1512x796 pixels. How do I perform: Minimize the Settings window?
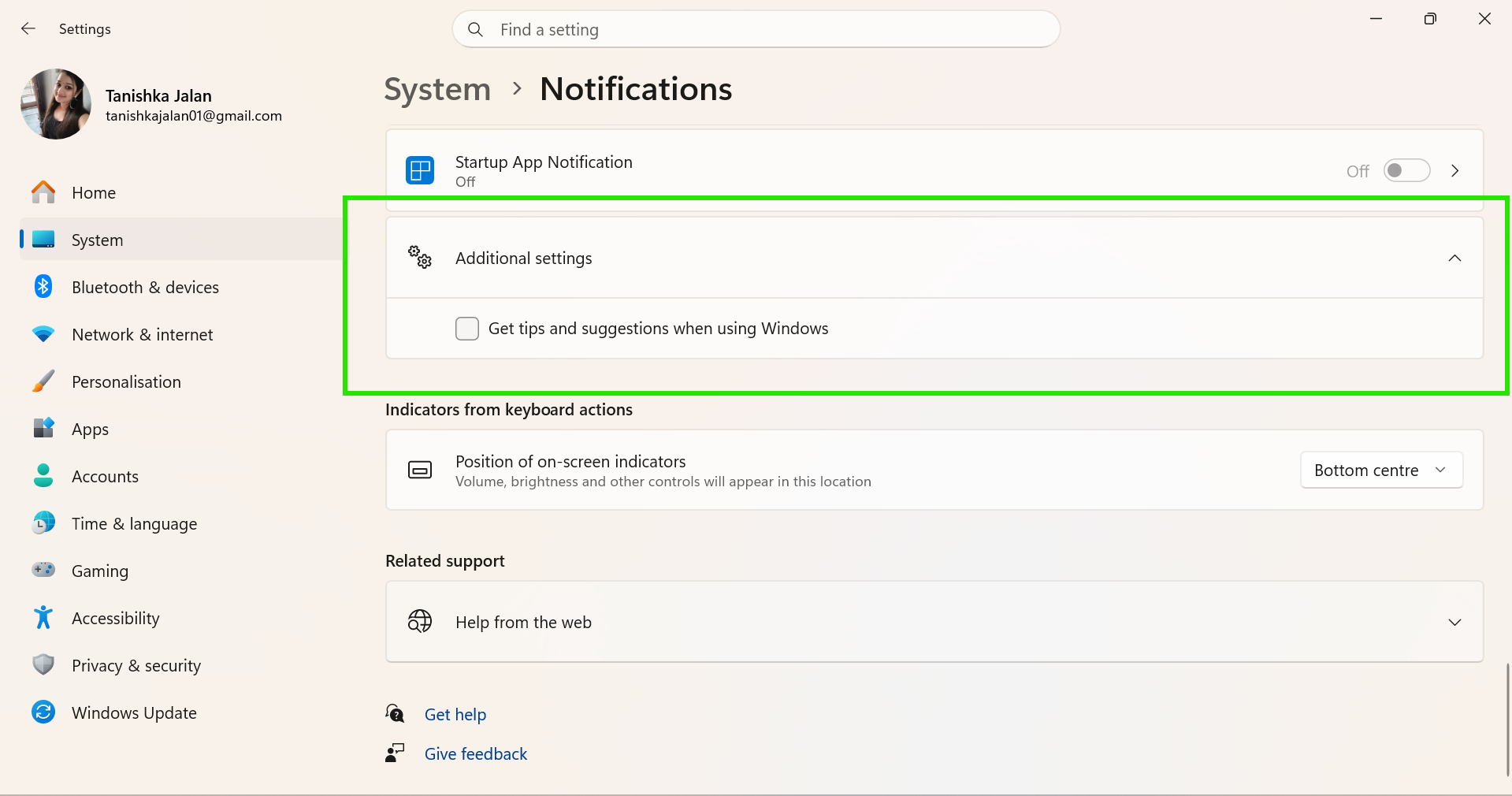[x=1376, y=19]
